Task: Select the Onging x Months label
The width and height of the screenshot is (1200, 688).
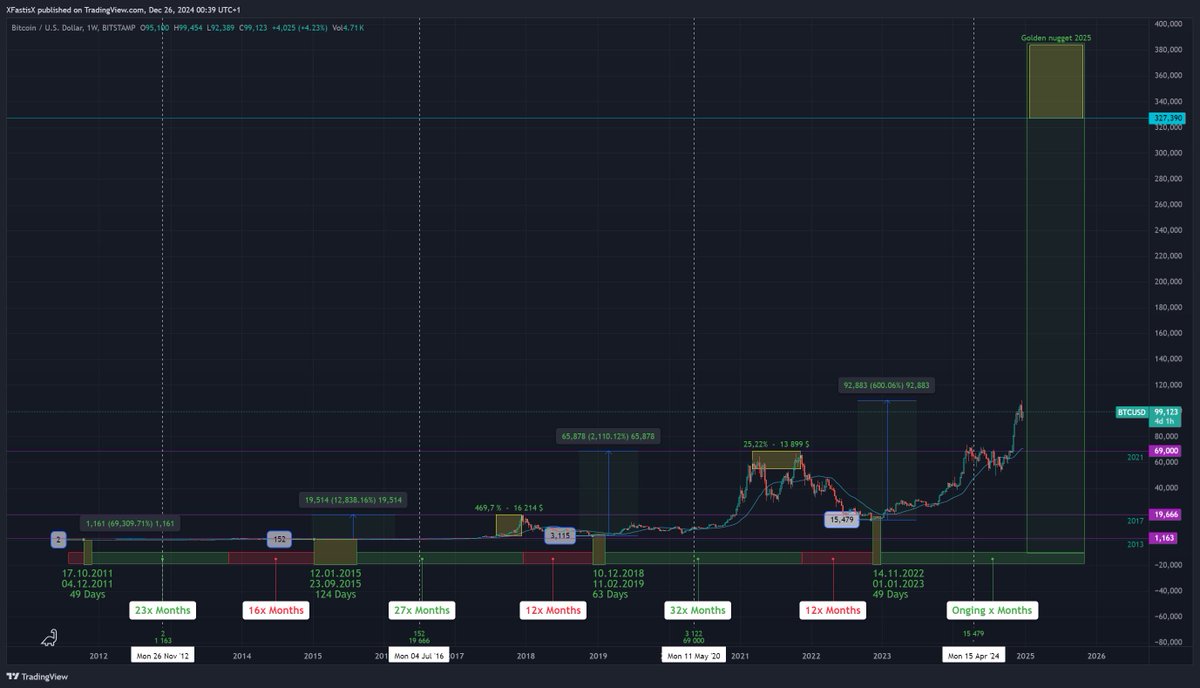Action: 992,610
